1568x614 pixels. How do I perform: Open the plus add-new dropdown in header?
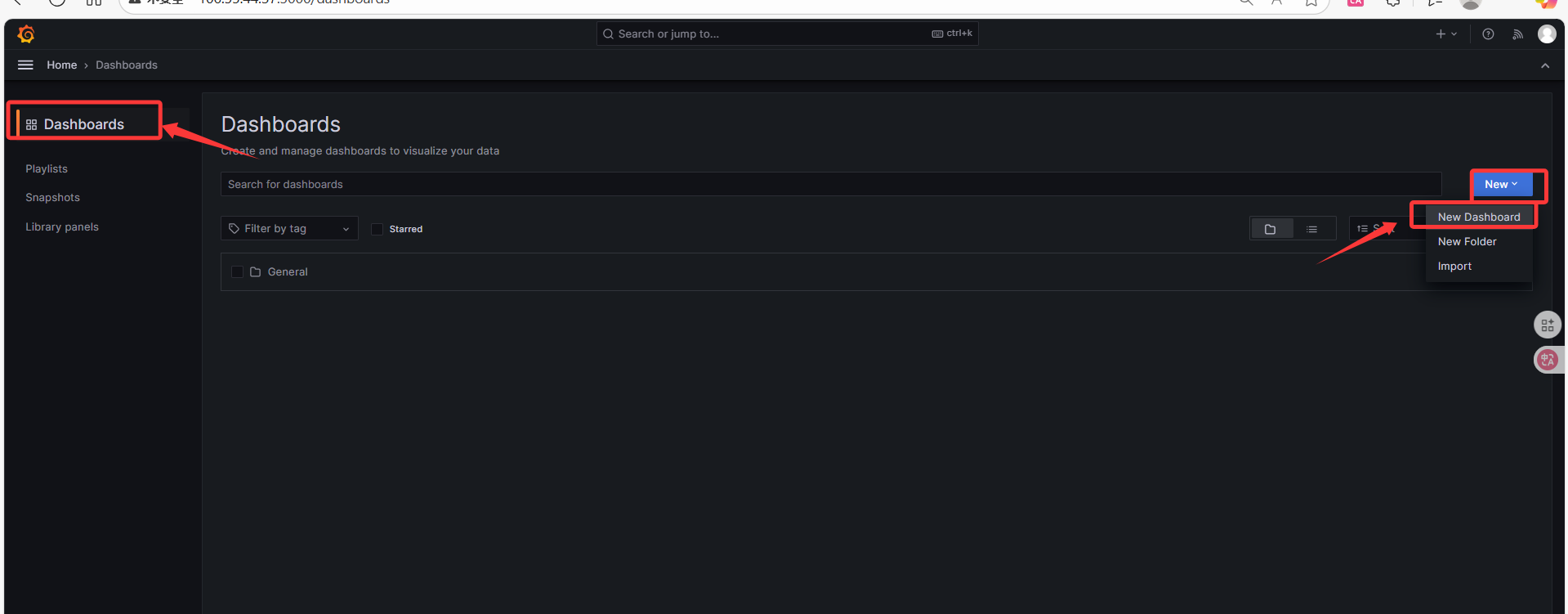(x=1445, y=34)
